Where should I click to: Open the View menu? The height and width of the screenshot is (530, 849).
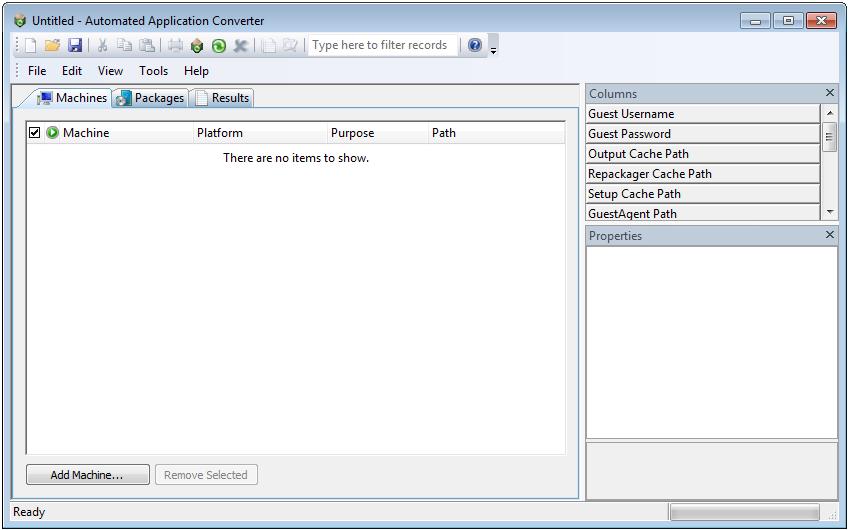[110, 71]
